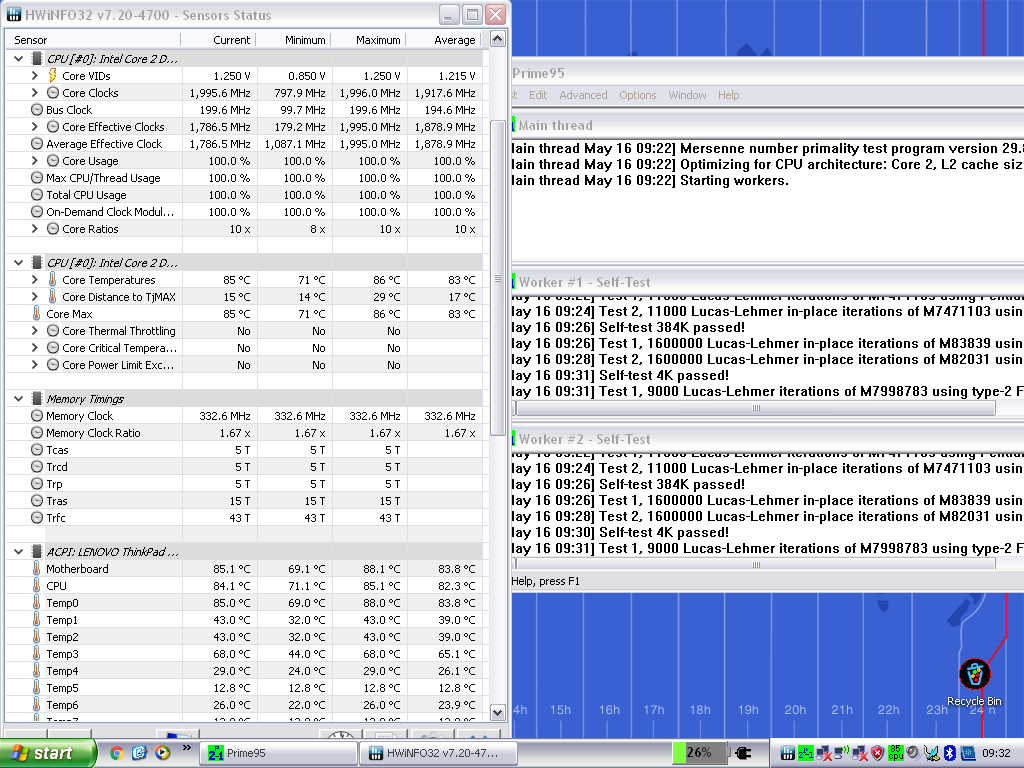Collapse the Memory Timings group

pyautogui.click(x=18, y=398)
